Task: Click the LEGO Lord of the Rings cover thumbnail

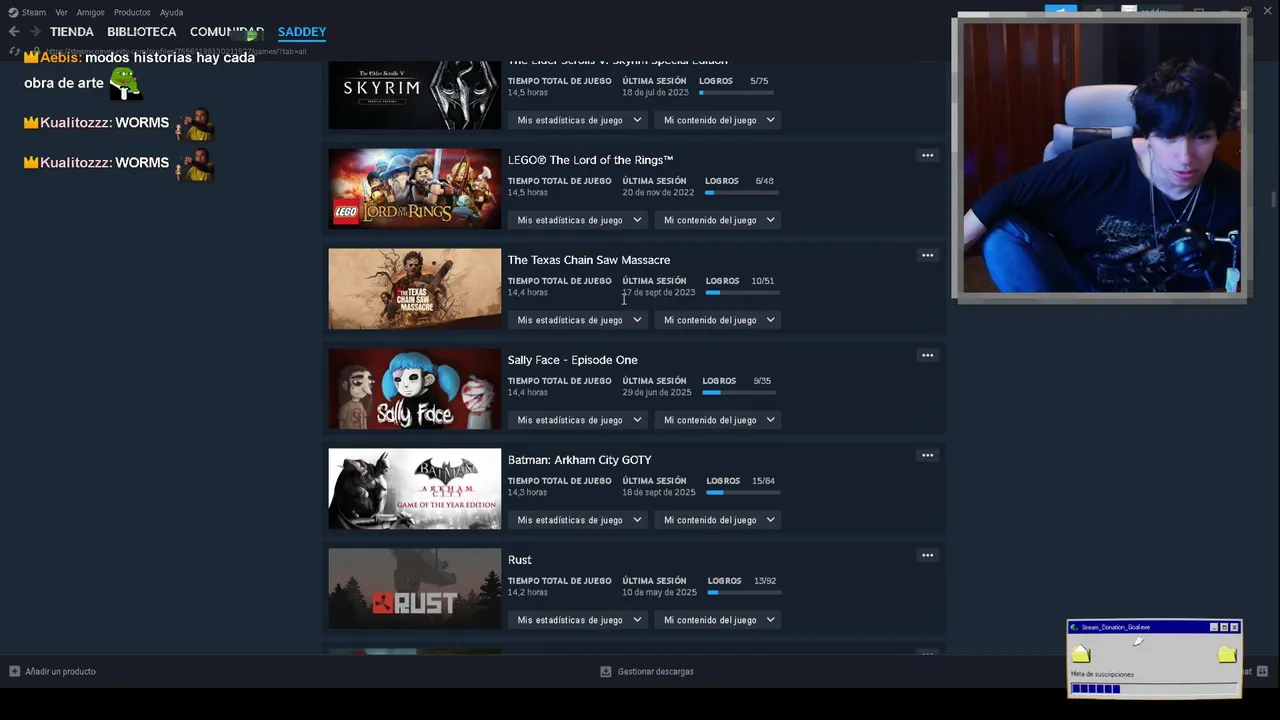Action: (x=415, y=189)
